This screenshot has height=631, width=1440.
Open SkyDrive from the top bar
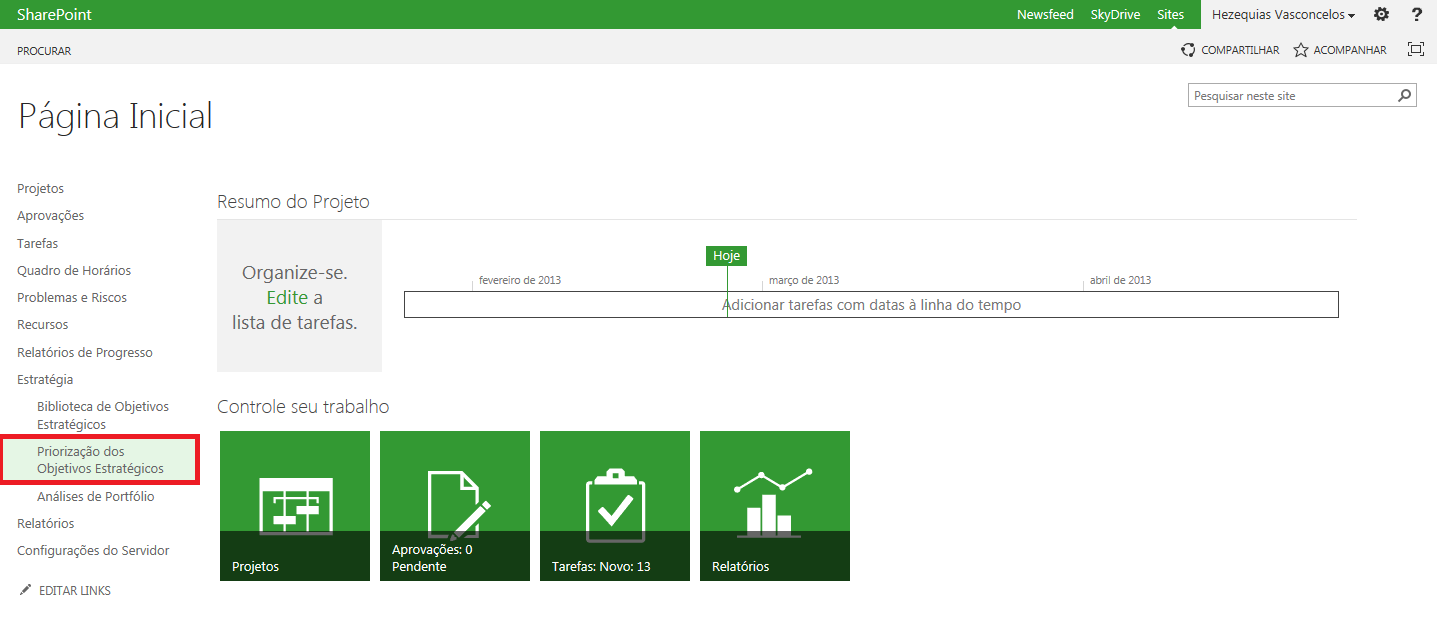pos(1115,15)
